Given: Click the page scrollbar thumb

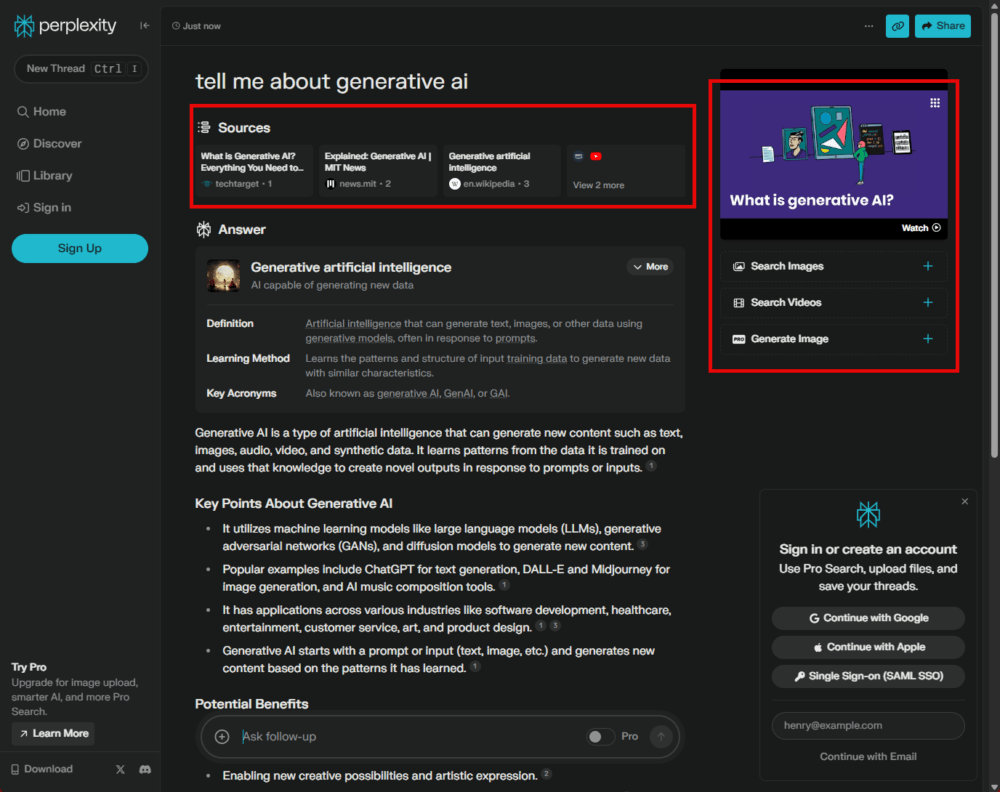Looking at the screenshot, I should tap(994, 235).
